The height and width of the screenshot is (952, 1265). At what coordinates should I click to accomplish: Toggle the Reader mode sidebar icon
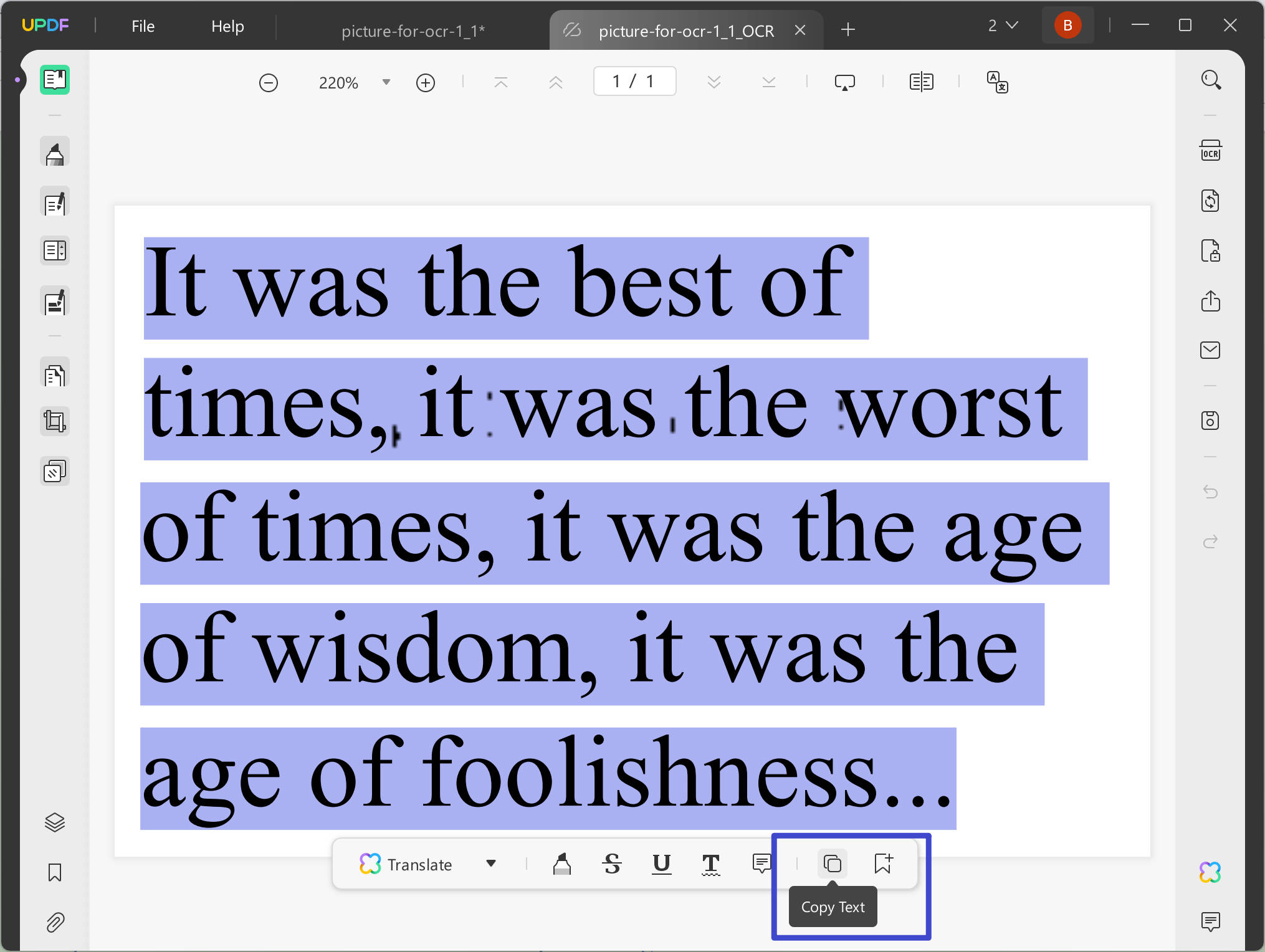[x=55, y=80]
